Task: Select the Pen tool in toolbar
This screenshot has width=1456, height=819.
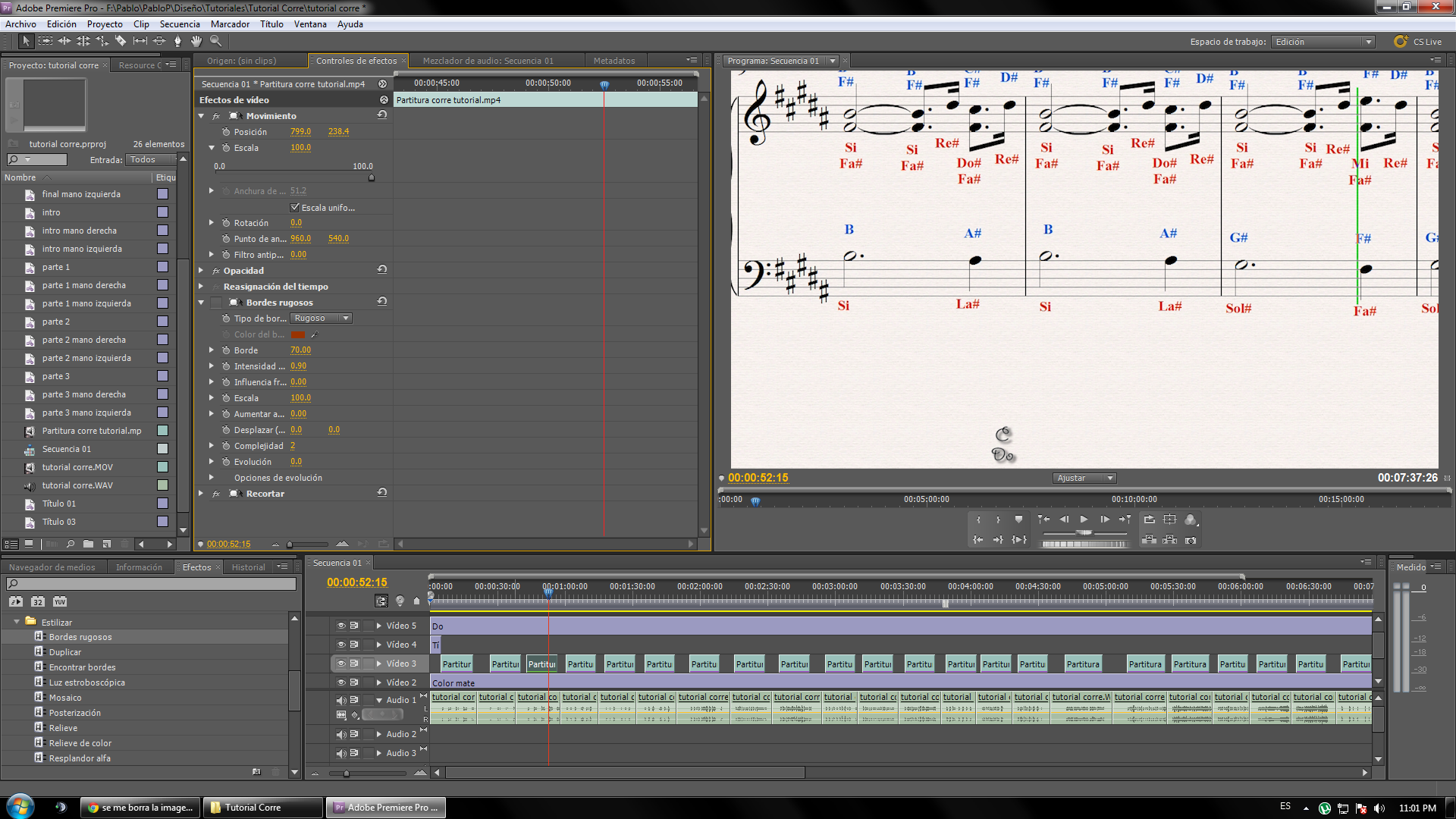Action: 177,41
